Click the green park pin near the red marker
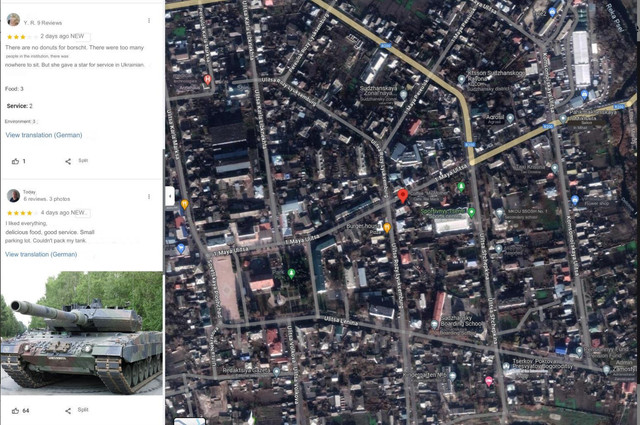Screen dimensions: 640x425 [x=461, y=187]
